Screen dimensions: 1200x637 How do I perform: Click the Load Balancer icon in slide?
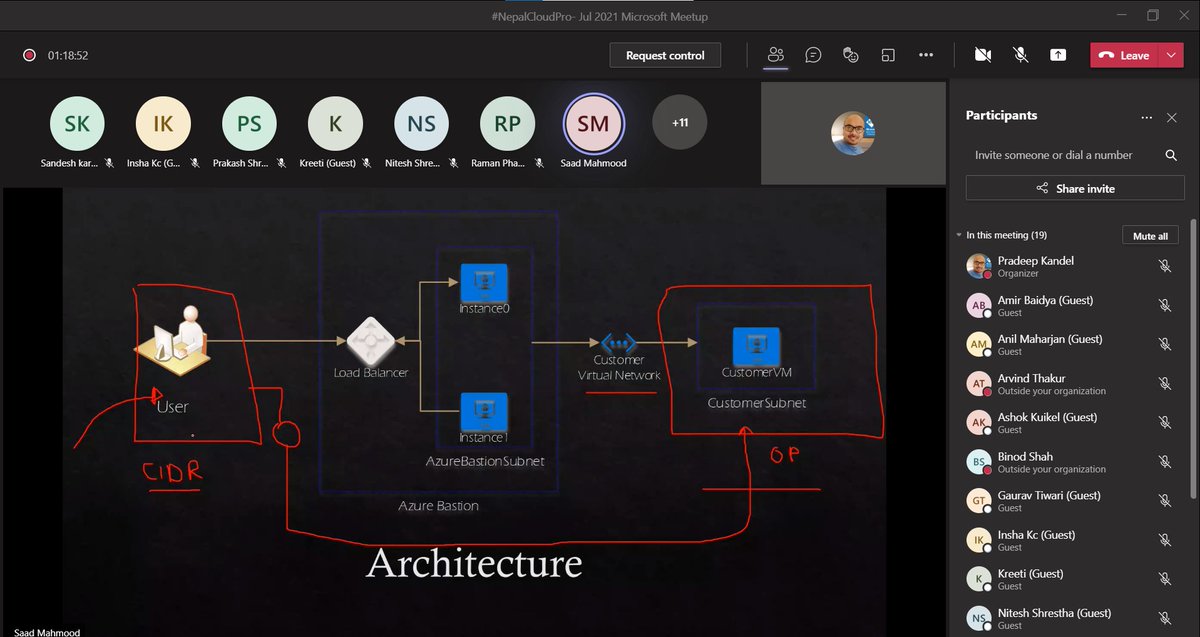[371, 342]
